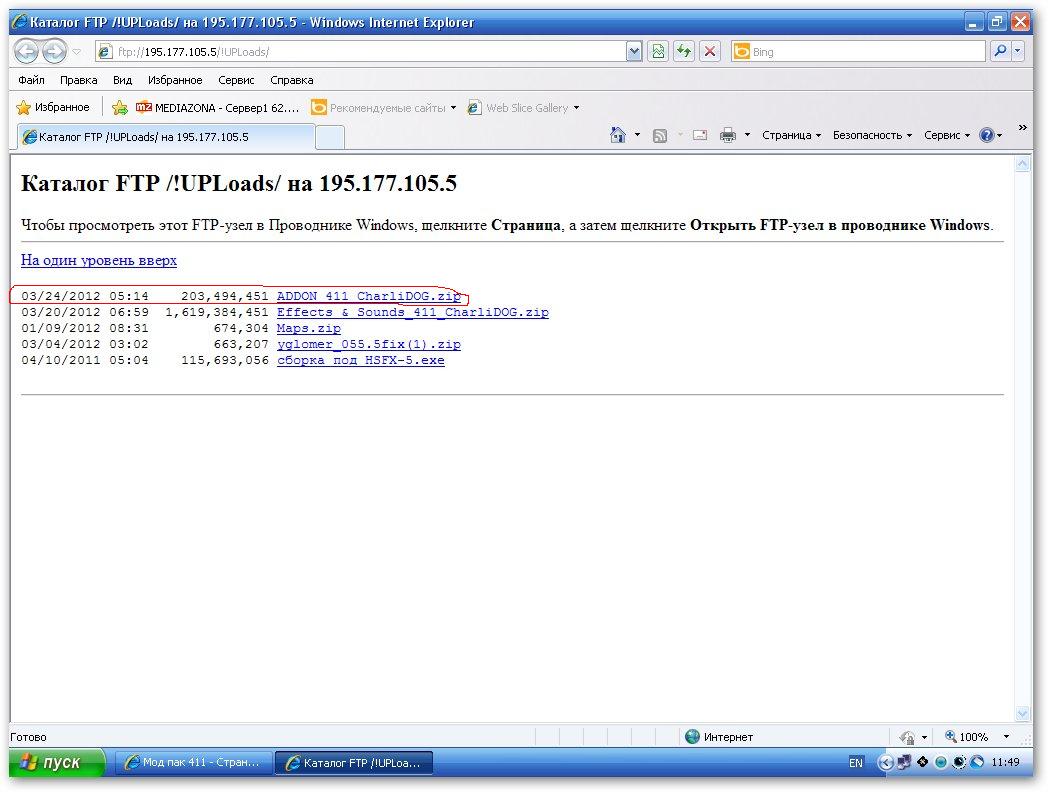Open the MEDIAZONA - Сервер1 favorite link
The width and height of the screenshot is (1048, 792).
click(x=217, y=108)
